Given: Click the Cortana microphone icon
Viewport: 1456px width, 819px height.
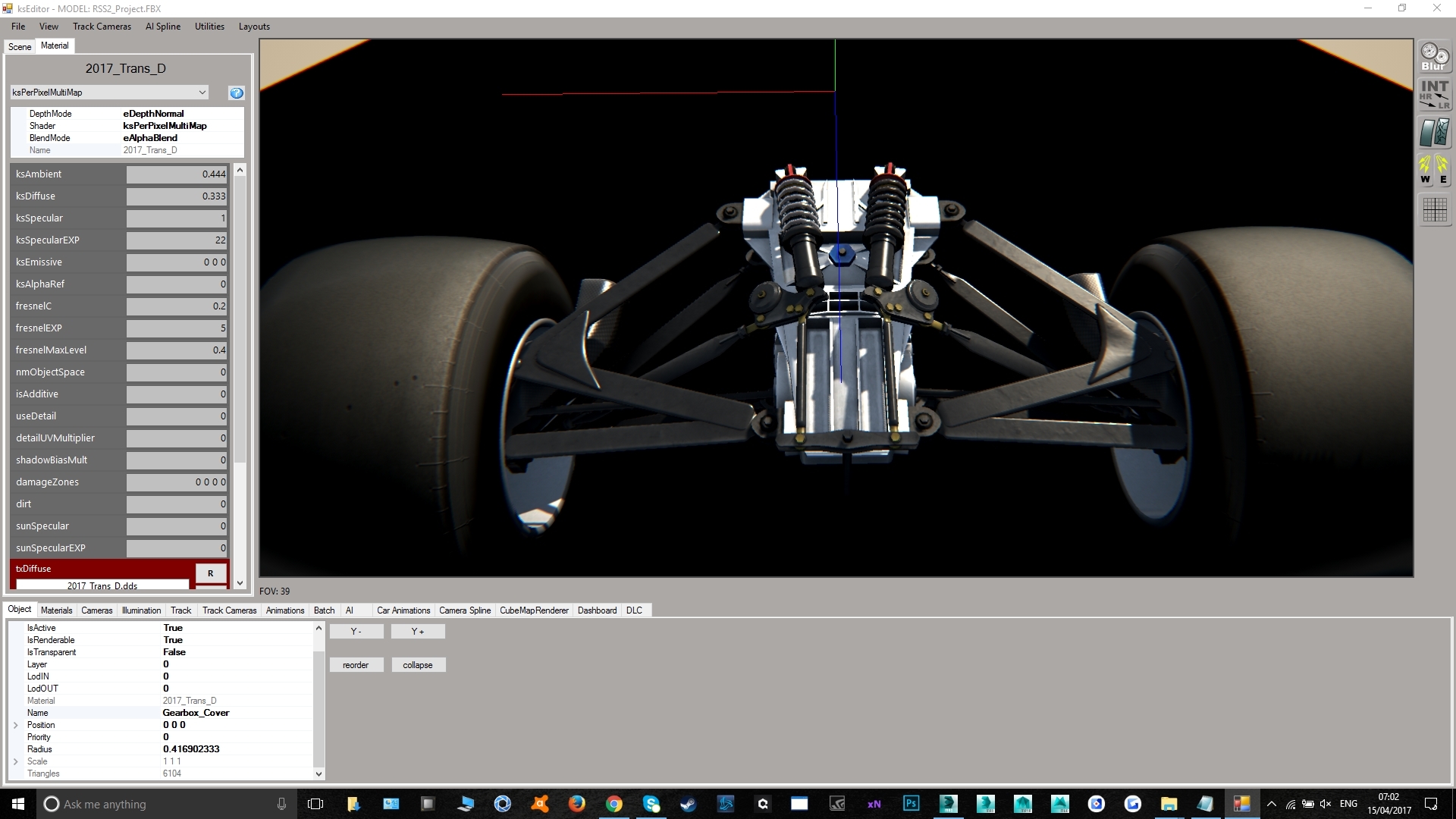Looking at the screenshot, I should (x=281, y=804).
